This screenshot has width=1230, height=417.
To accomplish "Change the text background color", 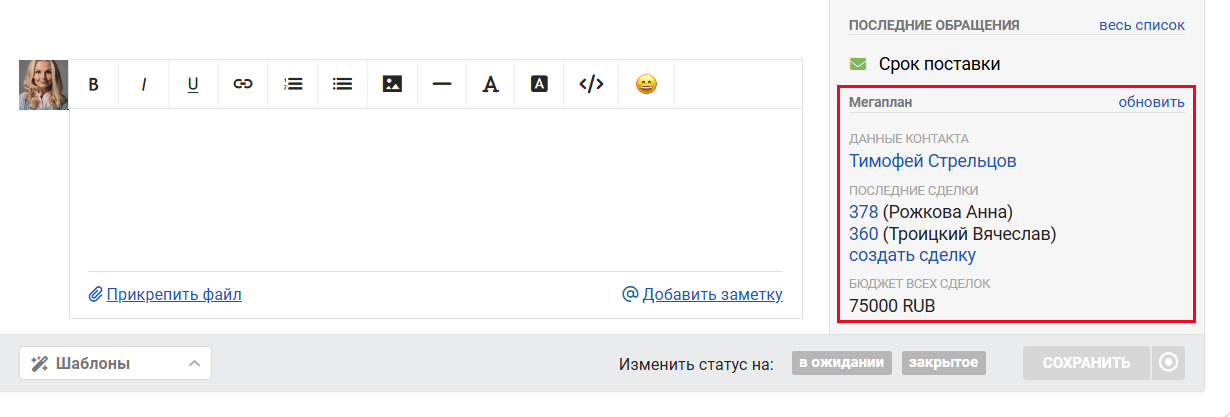I will click(x=539, y=84).
